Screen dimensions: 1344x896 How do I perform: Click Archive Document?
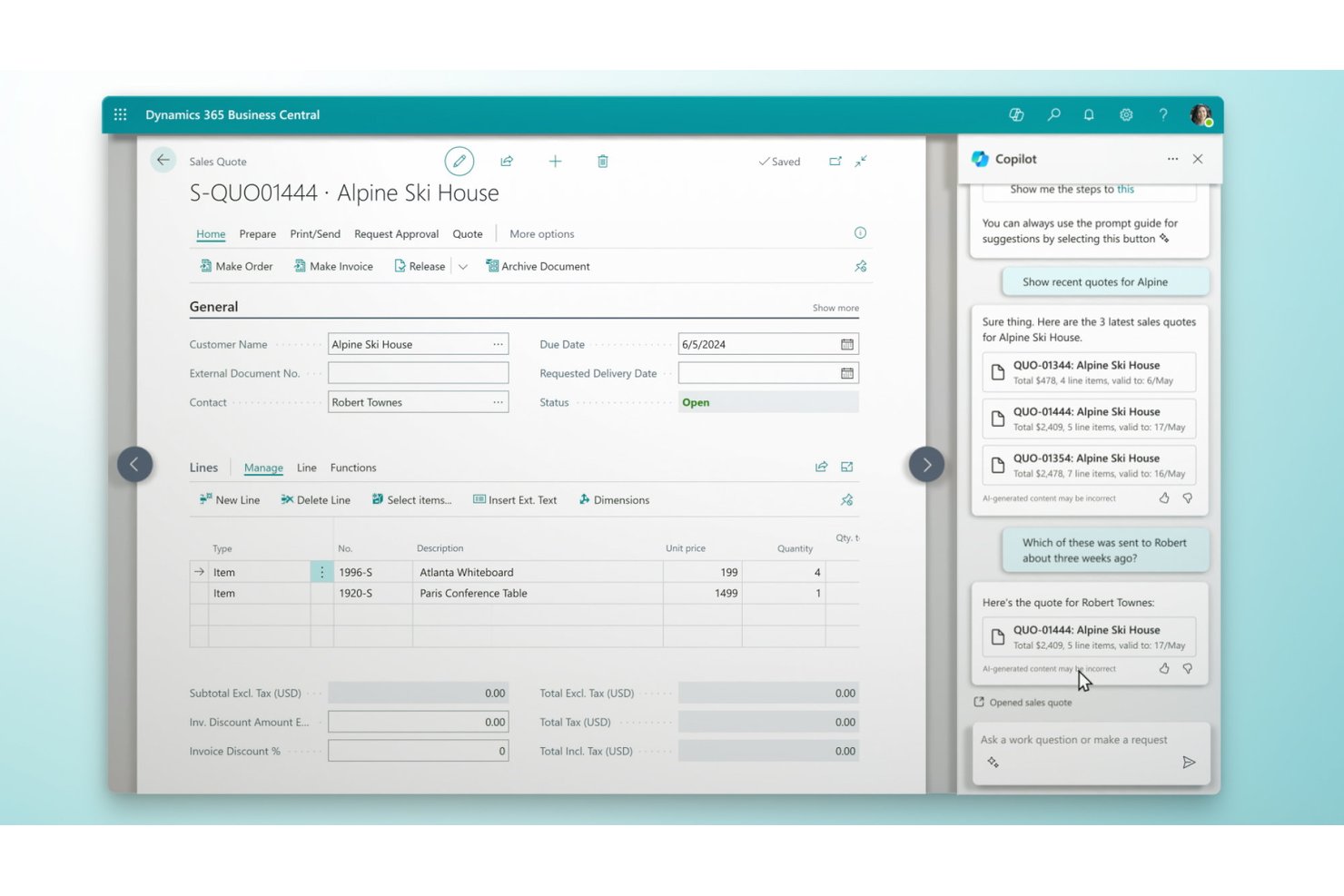(x=538, y=266)
